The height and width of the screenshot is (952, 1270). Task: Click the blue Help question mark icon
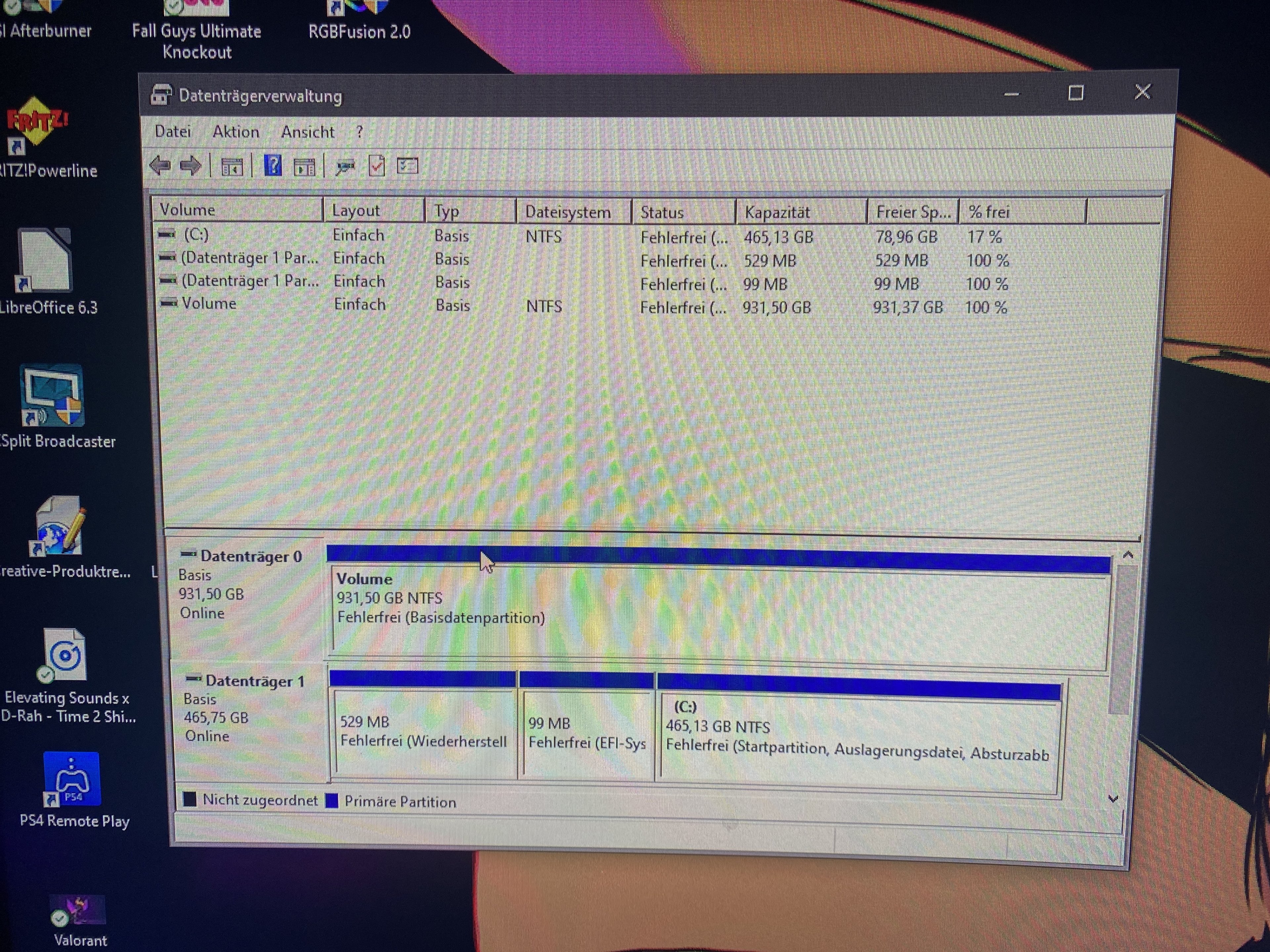click(x=273, y=166)
